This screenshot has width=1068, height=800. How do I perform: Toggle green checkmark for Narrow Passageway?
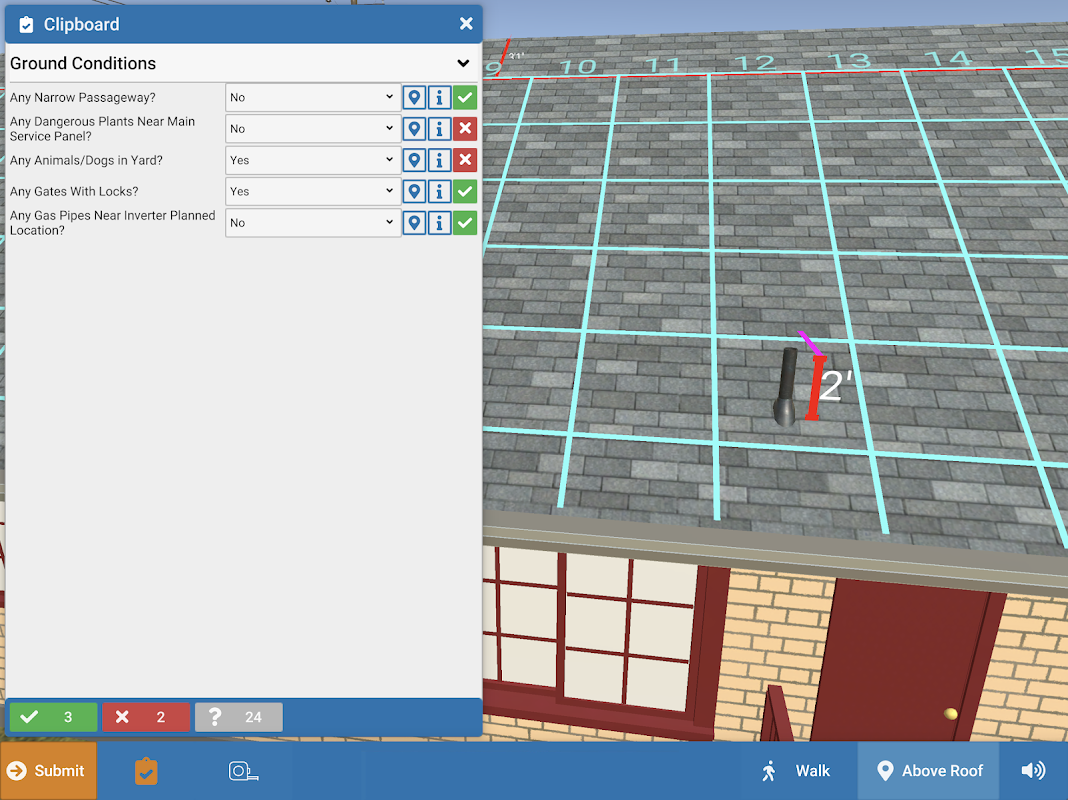point(465,97)
